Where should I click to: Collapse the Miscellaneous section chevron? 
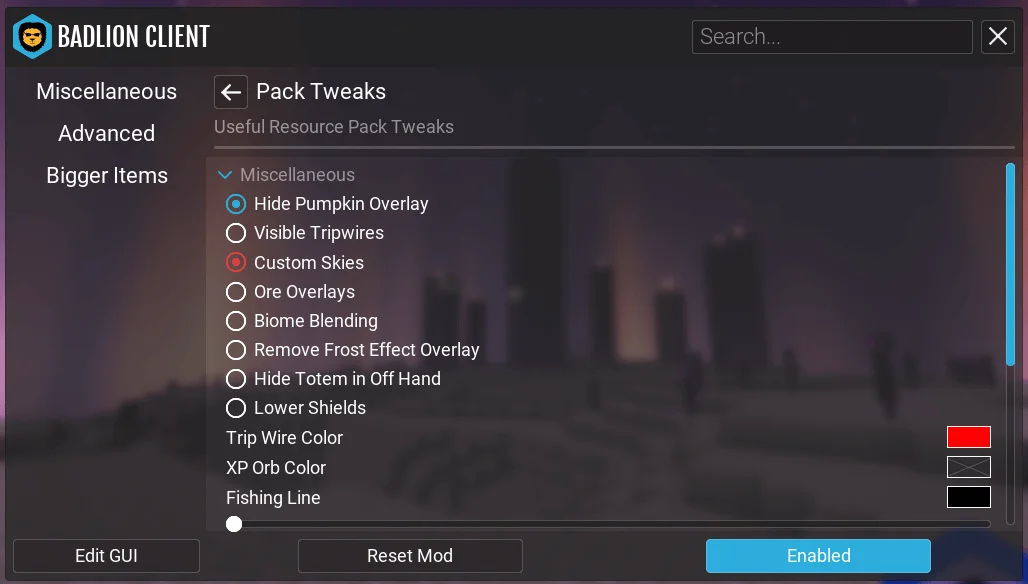[x=225, y=175]
